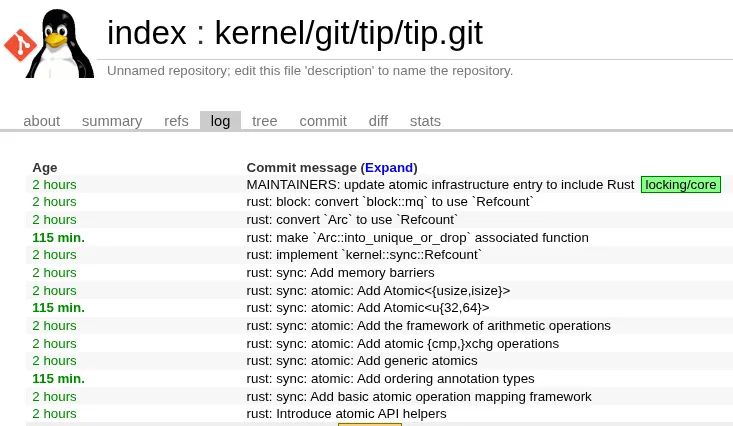Open the 'Add memory barriers' commit
733x426 pixels.
pos(340,273)
